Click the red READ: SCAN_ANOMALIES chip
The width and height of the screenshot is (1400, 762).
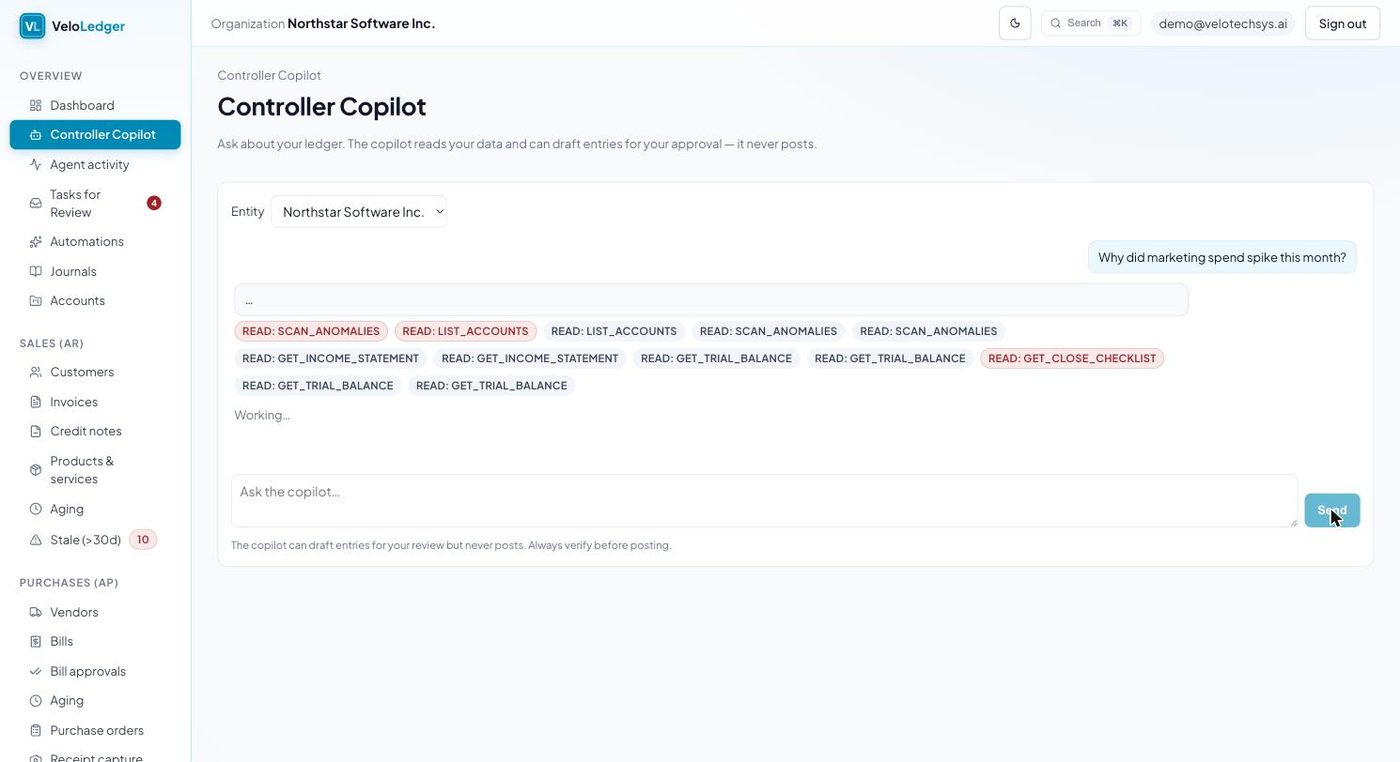coord(311,331)
